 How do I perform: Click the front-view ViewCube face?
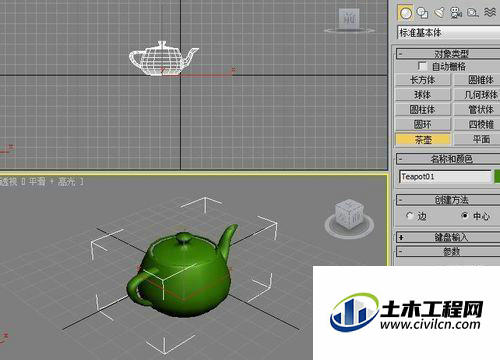[349, 18]
